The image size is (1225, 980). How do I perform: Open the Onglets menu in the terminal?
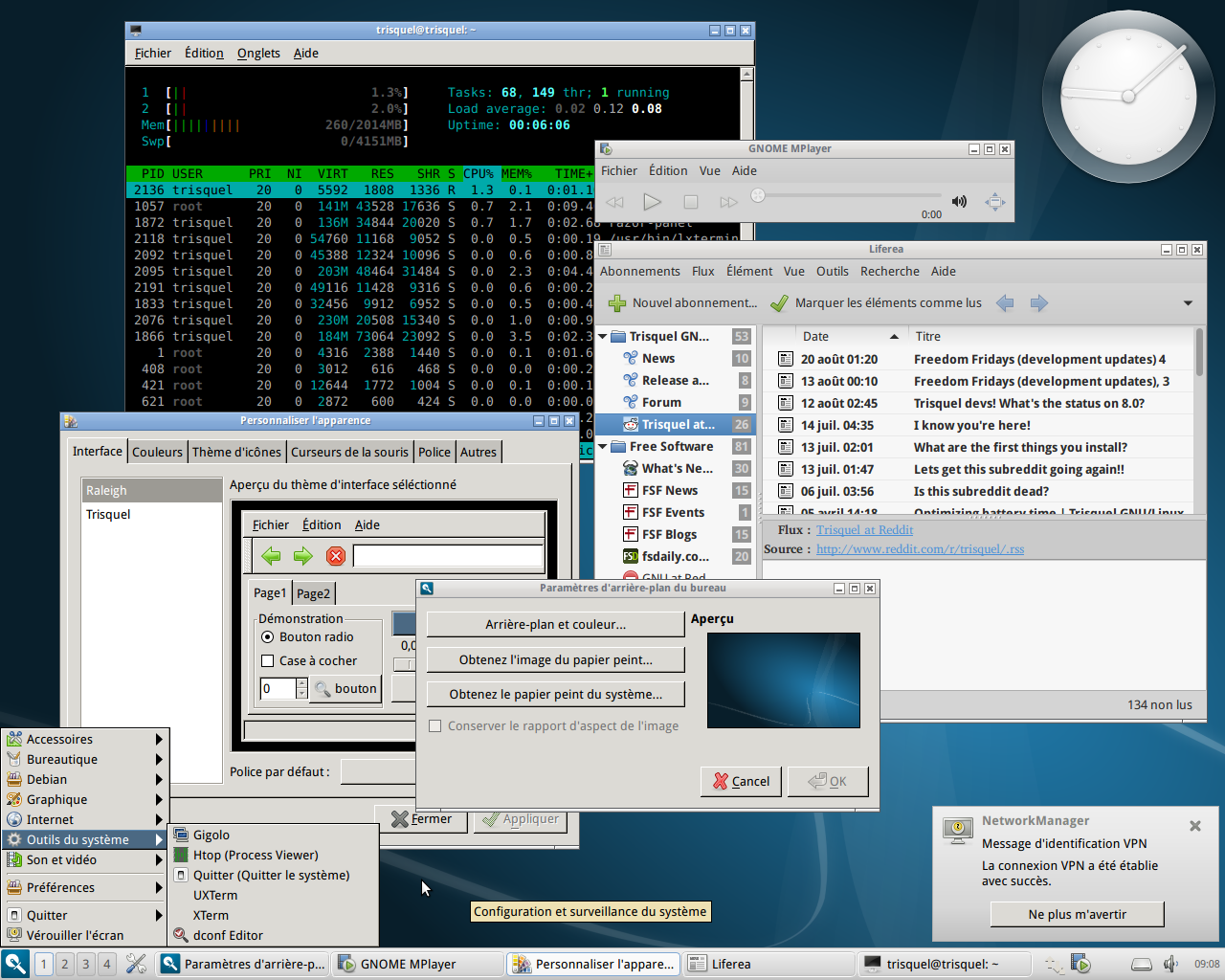coord(258,54)
